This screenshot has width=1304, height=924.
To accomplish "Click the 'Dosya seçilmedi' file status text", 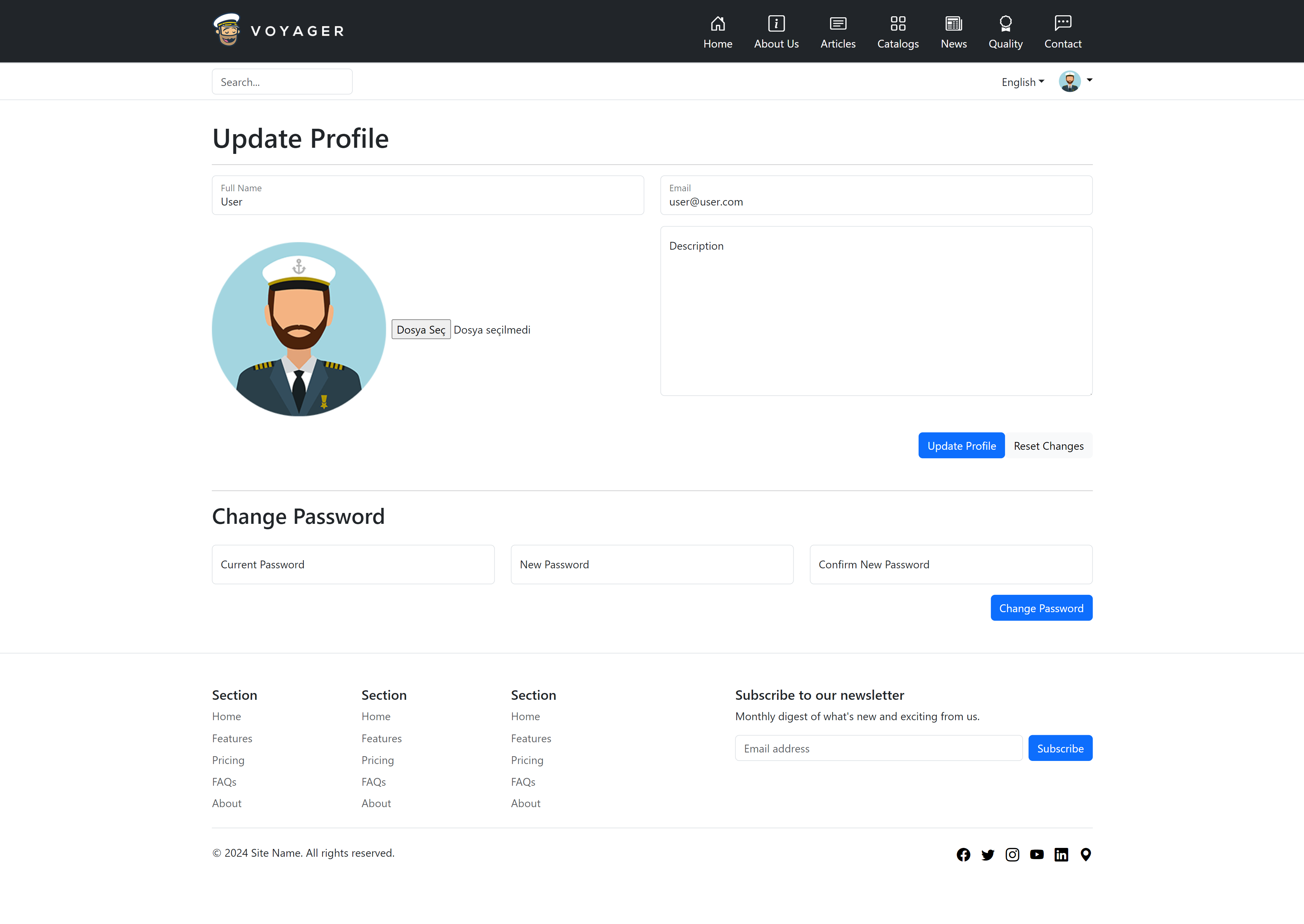I will 492,330.
